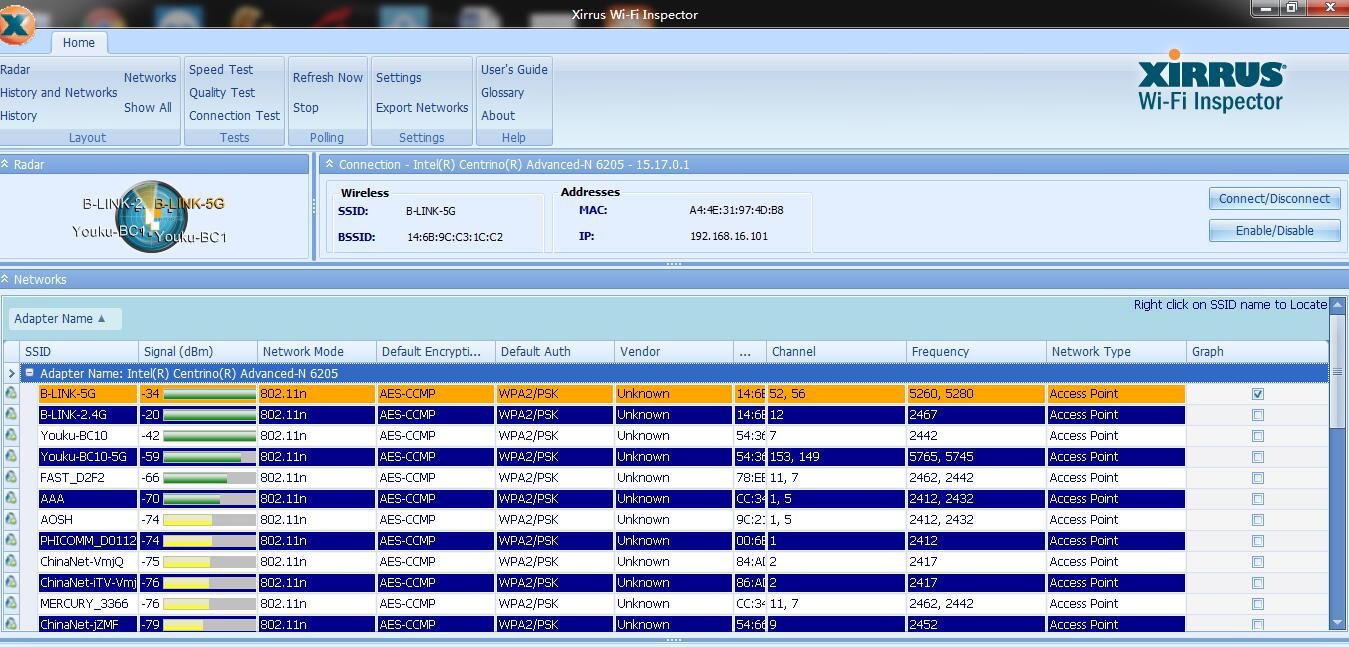Sort by Channel column header
Screen dimensions: 1349x647
click(836, 351)
